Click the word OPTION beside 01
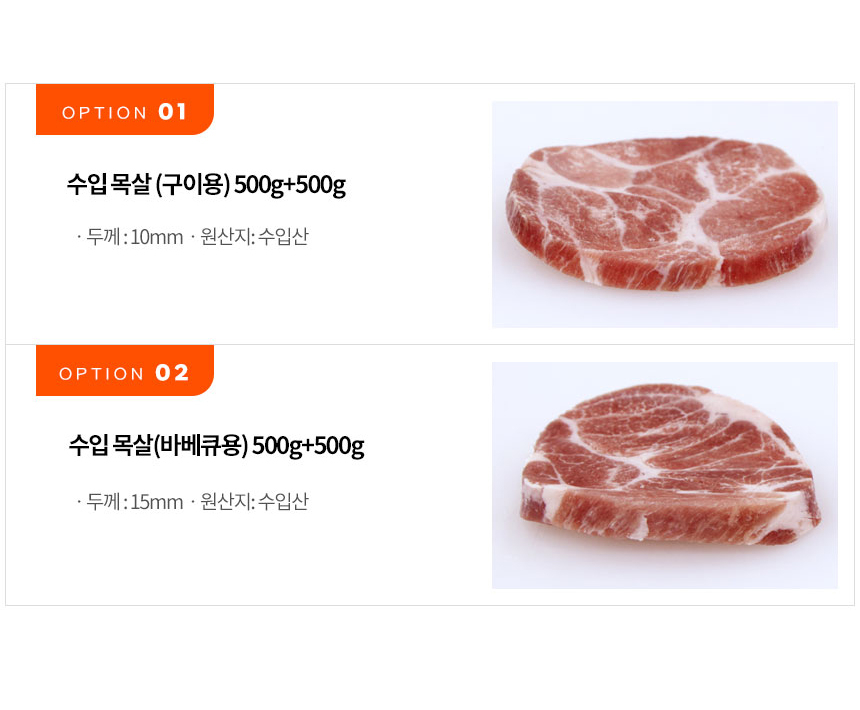Image resolution: width=860 pixels, height=710 pixels. coord(104,113)
